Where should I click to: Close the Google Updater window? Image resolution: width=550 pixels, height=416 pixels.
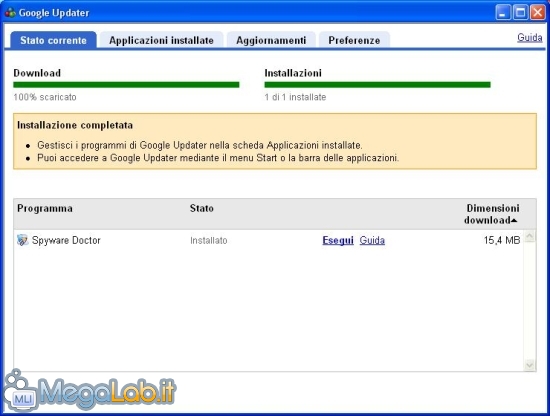537,13
